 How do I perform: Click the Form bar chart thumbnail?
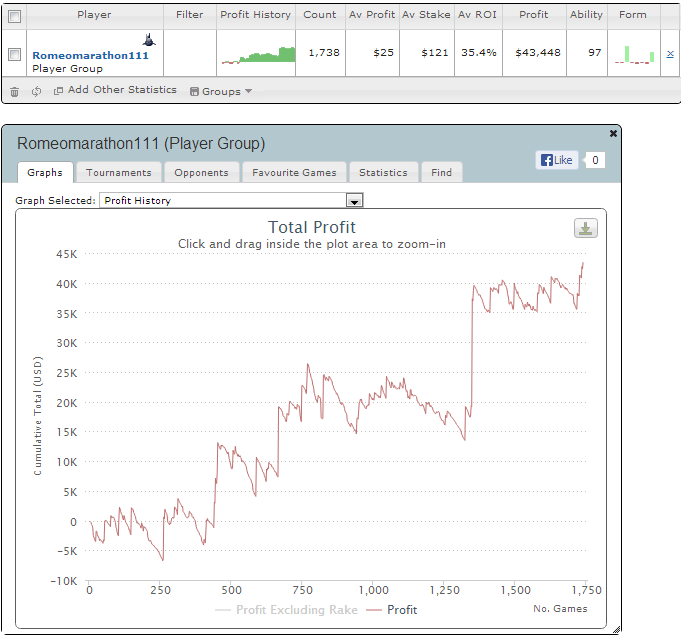[x=635, y=55]
